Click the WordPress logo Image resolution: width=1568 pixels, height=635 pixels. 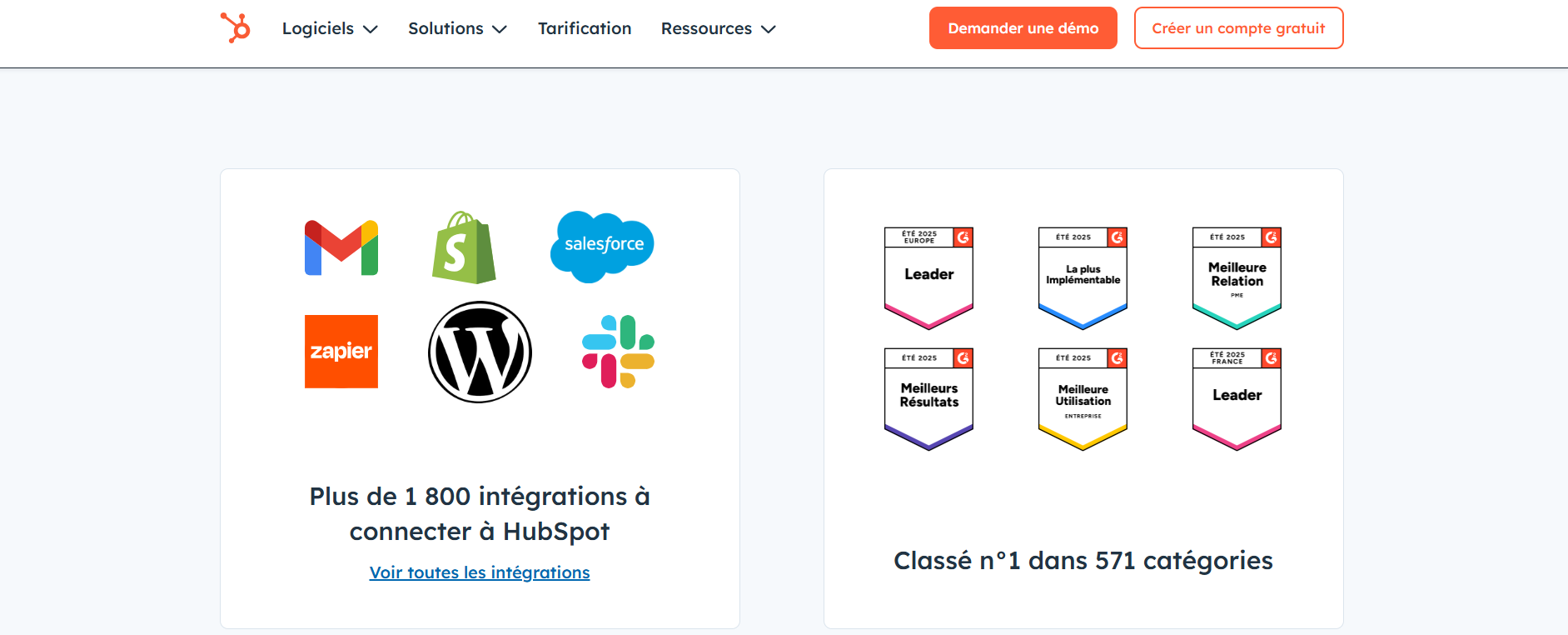480,352
